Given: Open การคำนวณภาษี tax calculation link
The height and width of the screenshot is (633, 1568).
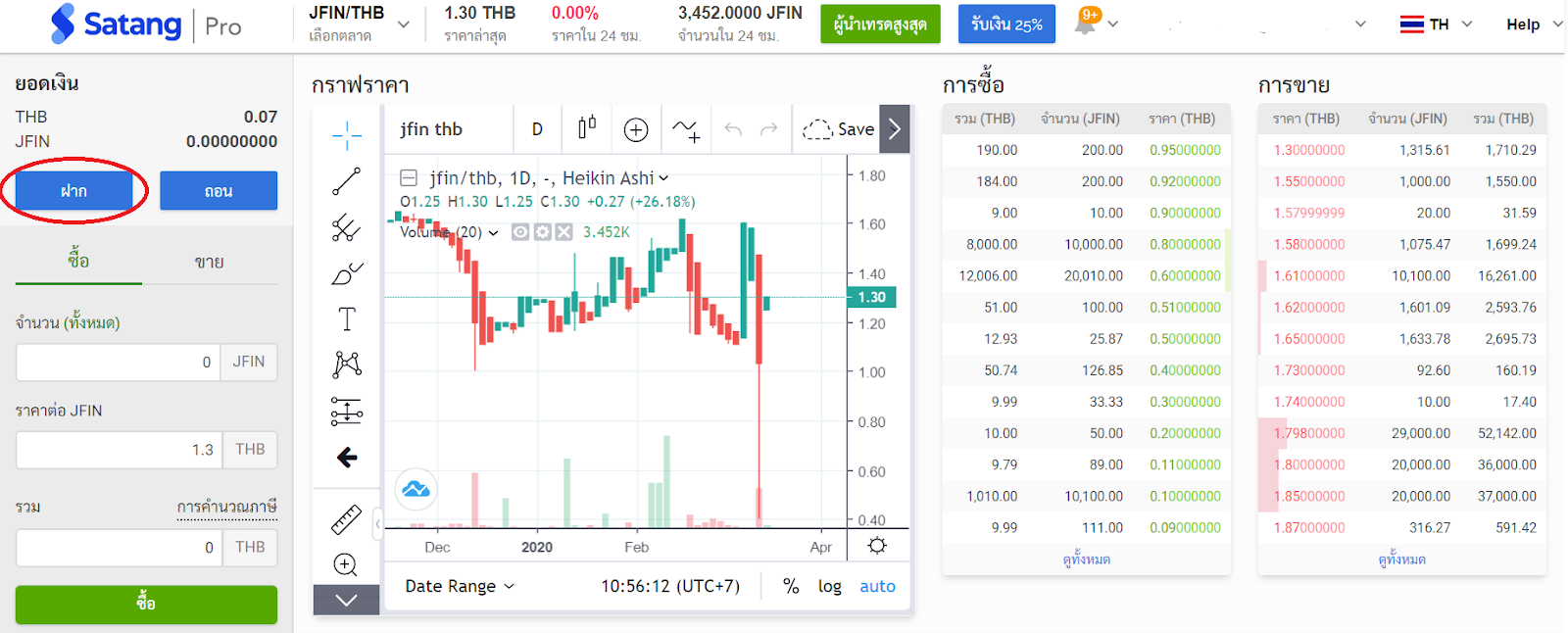Looking at the screenshot, I should tap(226, 507).
